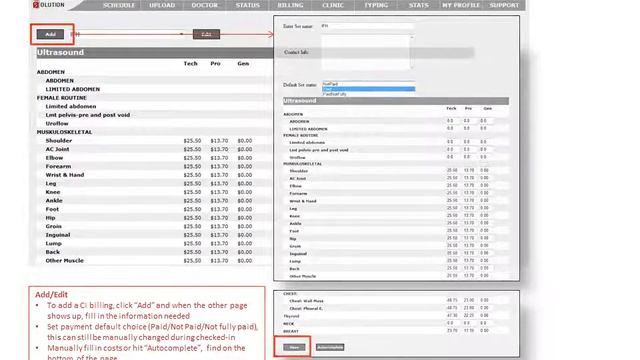
Task: Click Tech cost field for ABDOMEN in dialog
Action: (452, 121)
